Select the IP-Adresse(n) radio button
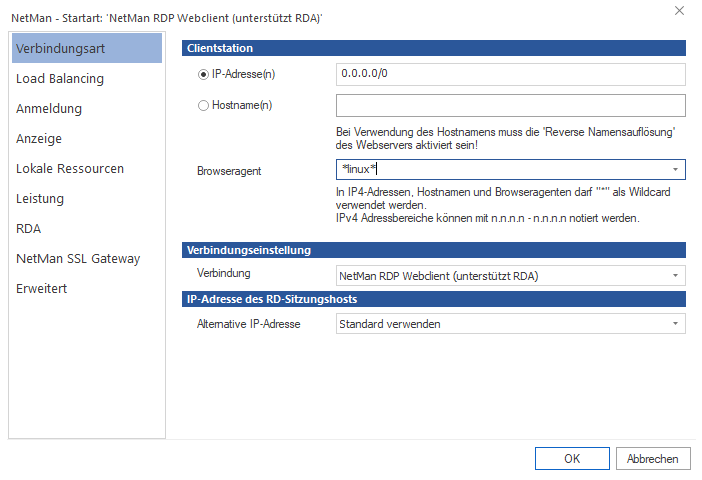Screen dimensions: 702x480 point(204,74)
